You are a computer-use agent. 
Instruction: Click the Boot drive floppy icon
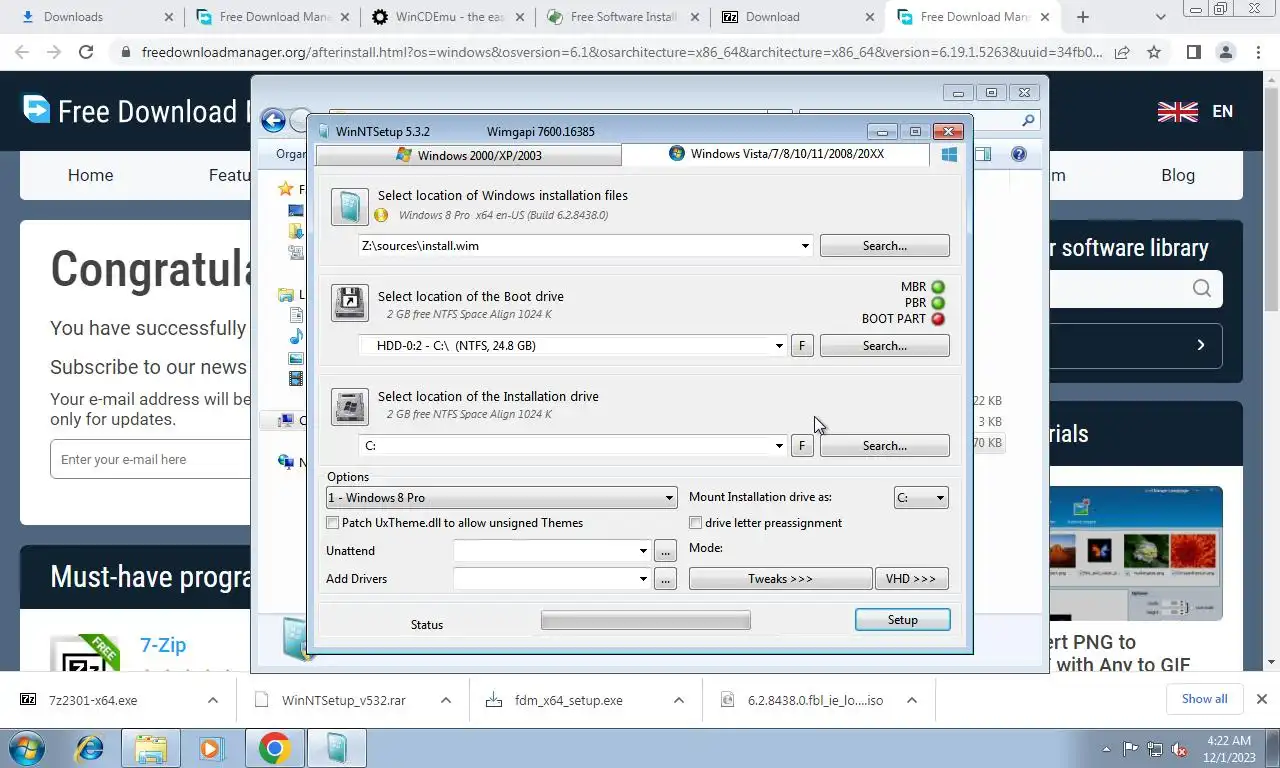(350, 303)
